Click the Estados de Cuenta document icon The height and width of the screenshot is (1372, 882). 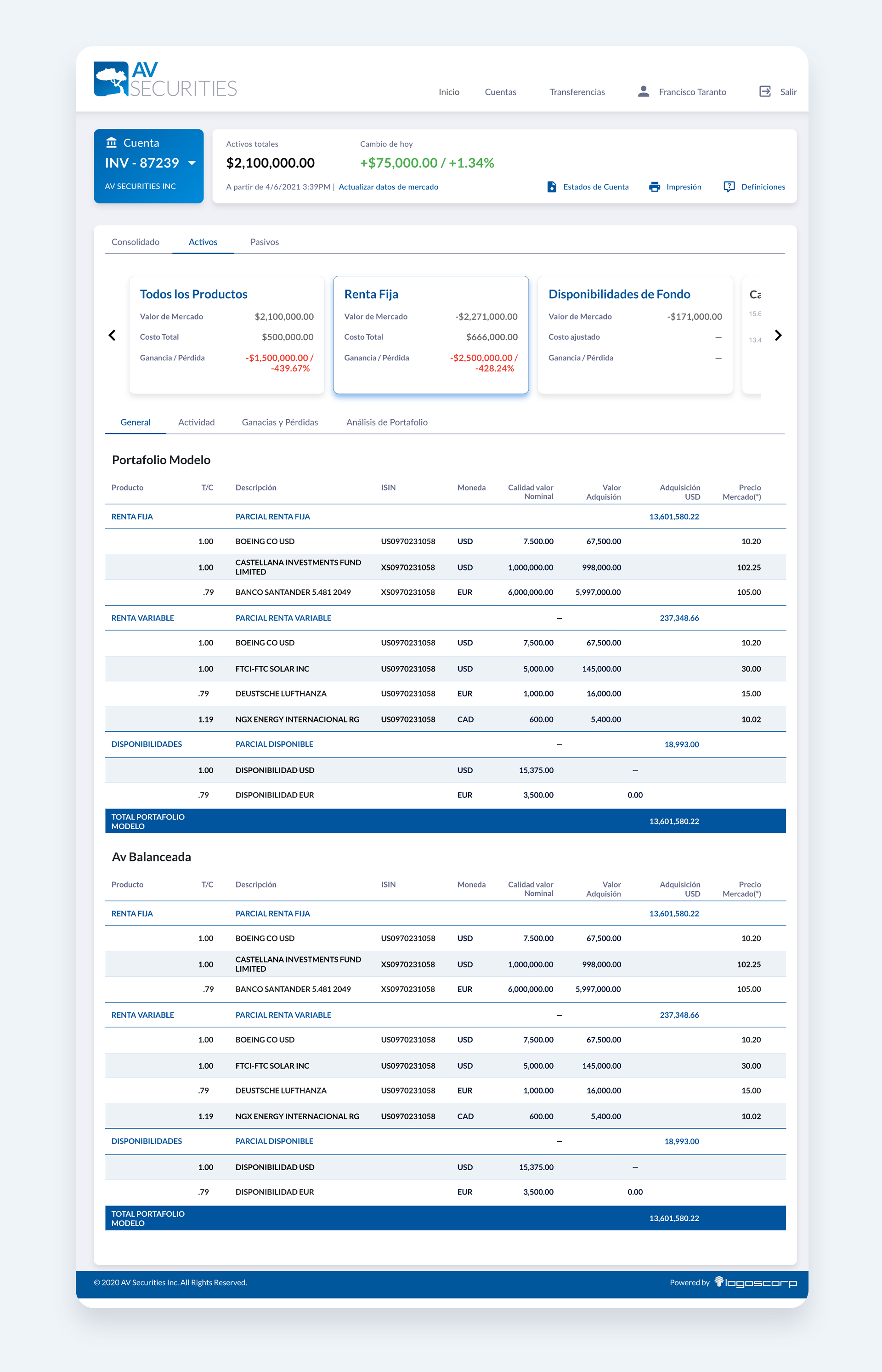coord(552,187)
